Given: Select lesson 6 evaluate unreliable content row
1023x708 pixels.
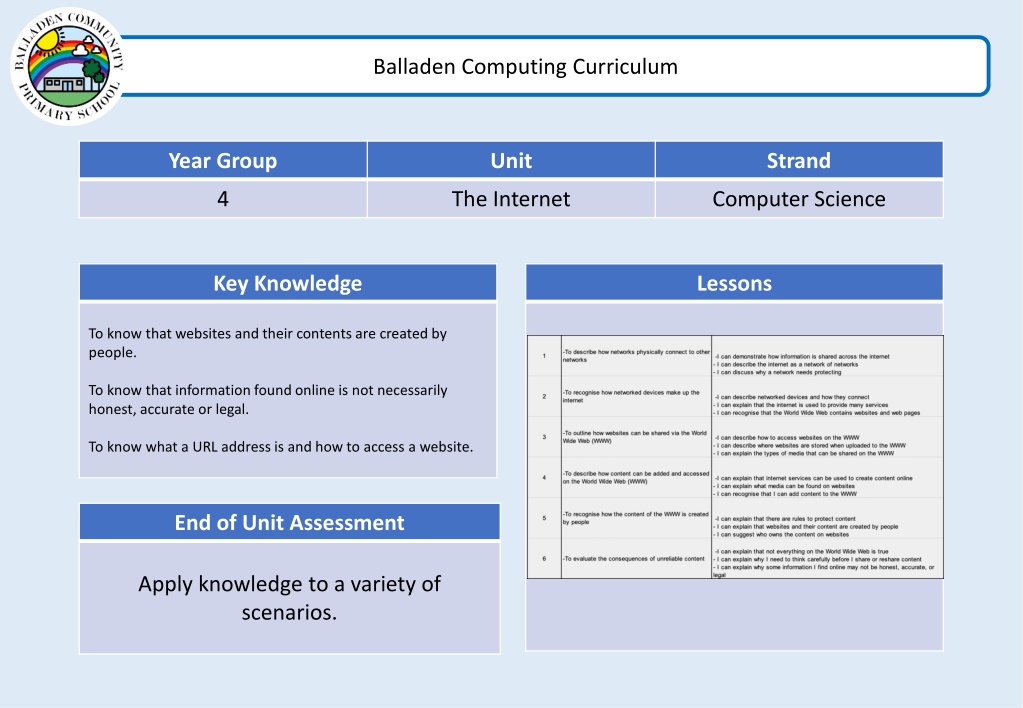Looking at the screenshot, I should pos(735,559).
